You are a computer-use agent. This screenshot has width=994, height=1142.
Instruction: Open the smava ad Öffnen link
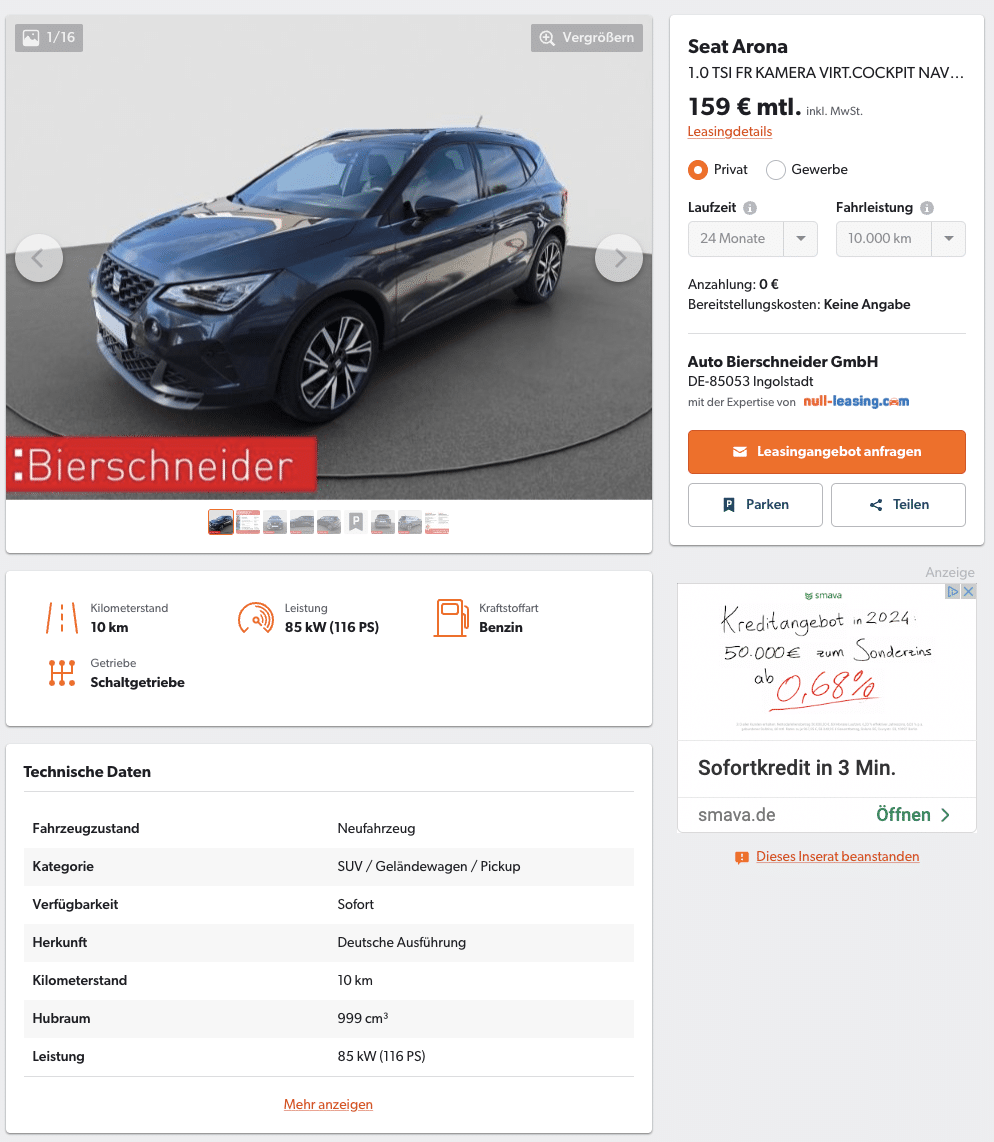(912, 815)
